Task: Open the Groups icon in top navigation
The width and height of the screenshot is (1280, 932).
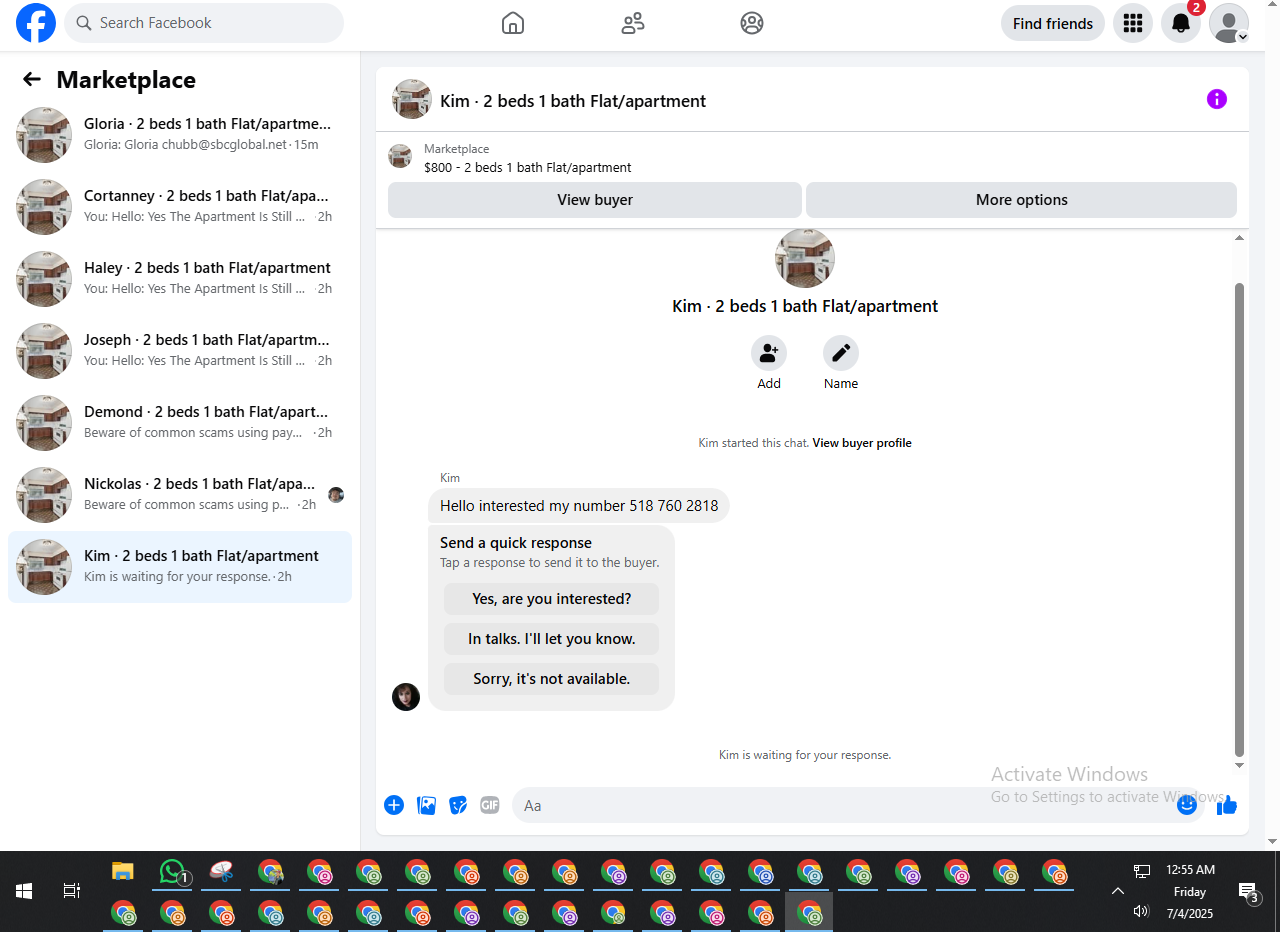Action: pyautogui.click(x=752, y=23)
